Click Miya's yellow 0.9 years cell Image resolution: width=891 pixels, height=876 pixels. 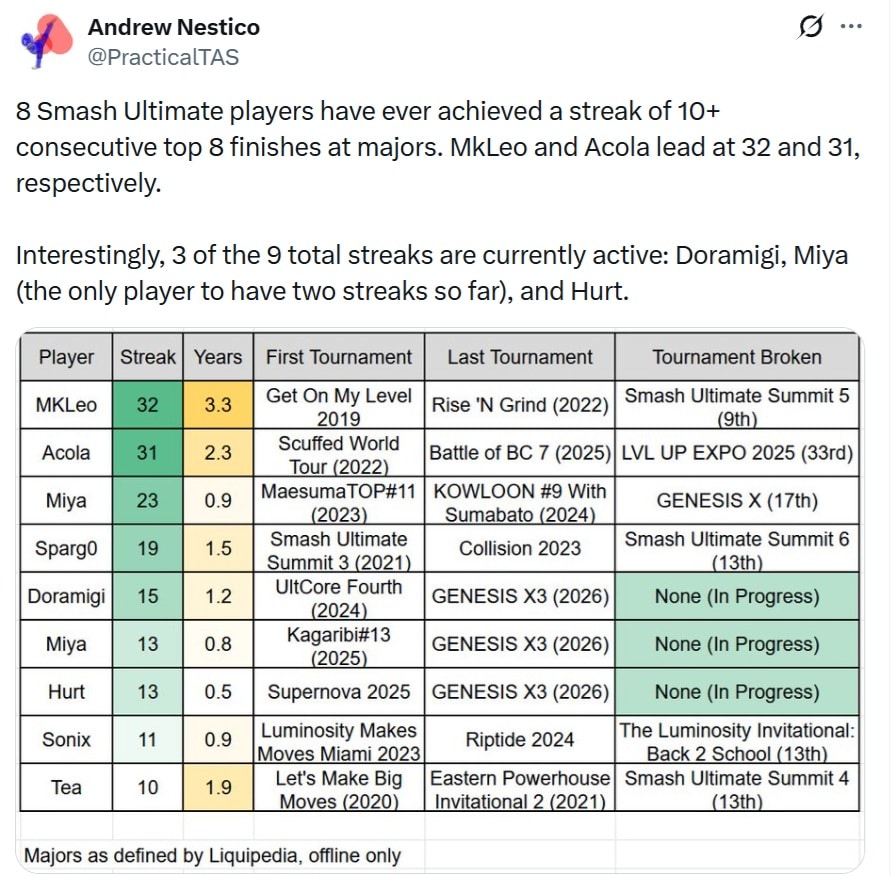pos(217,501)
